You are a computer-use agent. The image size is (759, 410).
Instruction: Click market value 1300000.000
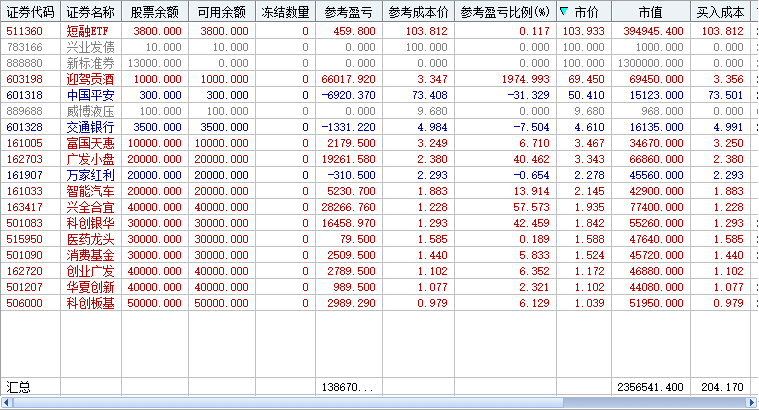651,63
